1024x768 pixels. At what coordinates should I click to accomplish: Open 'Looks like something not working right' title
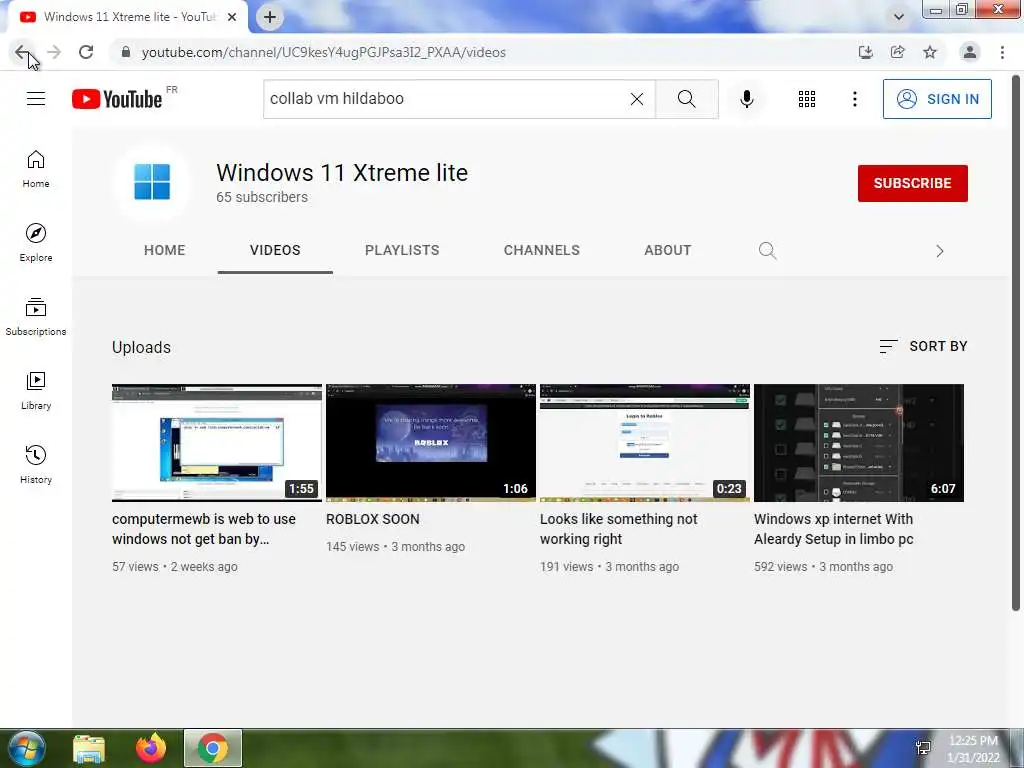618,529
